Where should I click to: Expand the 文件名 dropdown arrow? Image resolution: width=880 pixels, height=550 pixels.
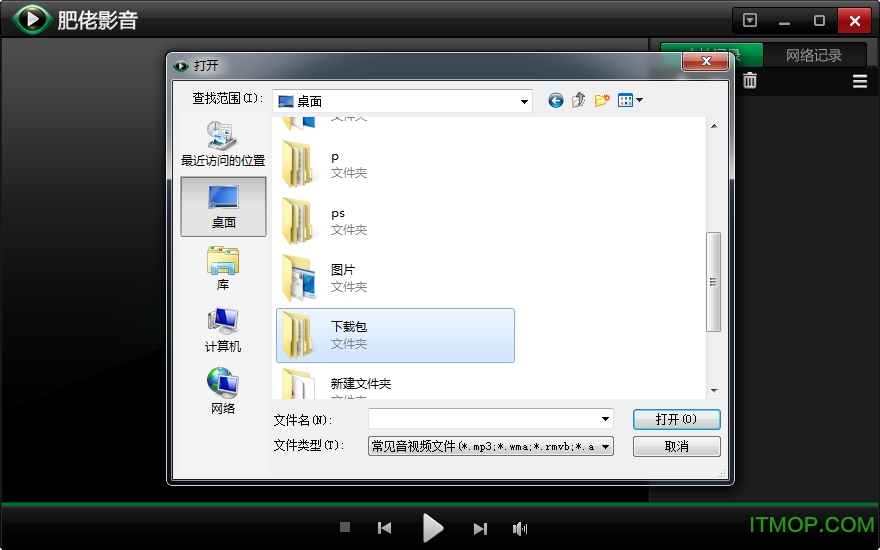[x=605, y=419]
